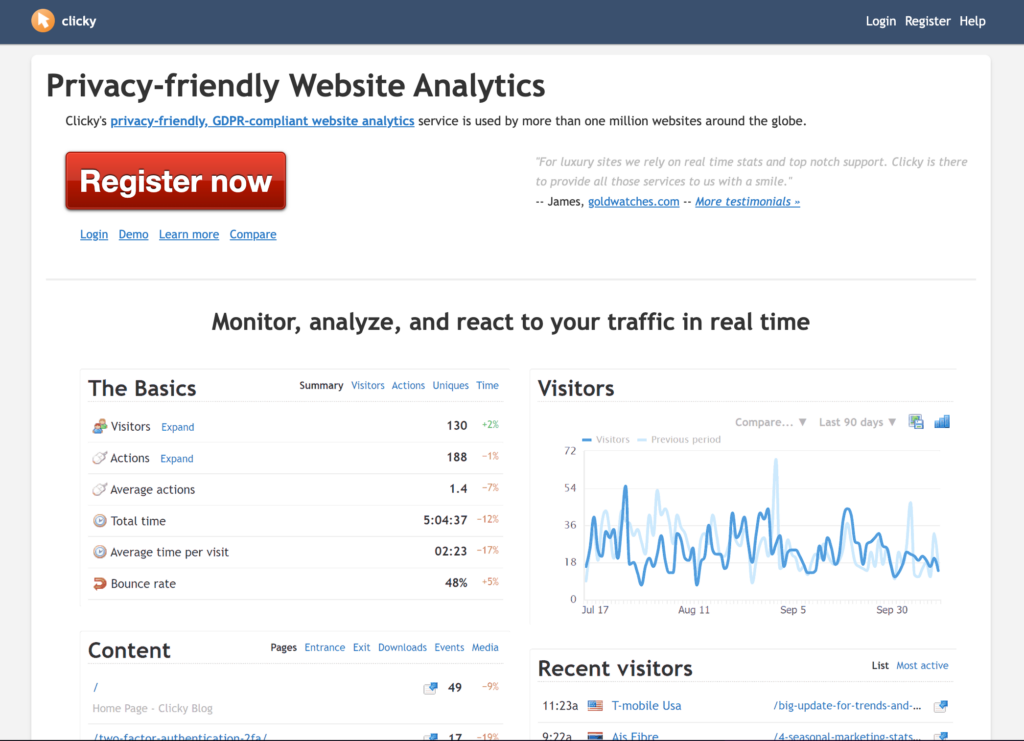The height and width of the screenshot is (741, 1024).
Task: Open homepage visitor details icon next to 49
Action: pyautogui.click(x=430, y=687)
